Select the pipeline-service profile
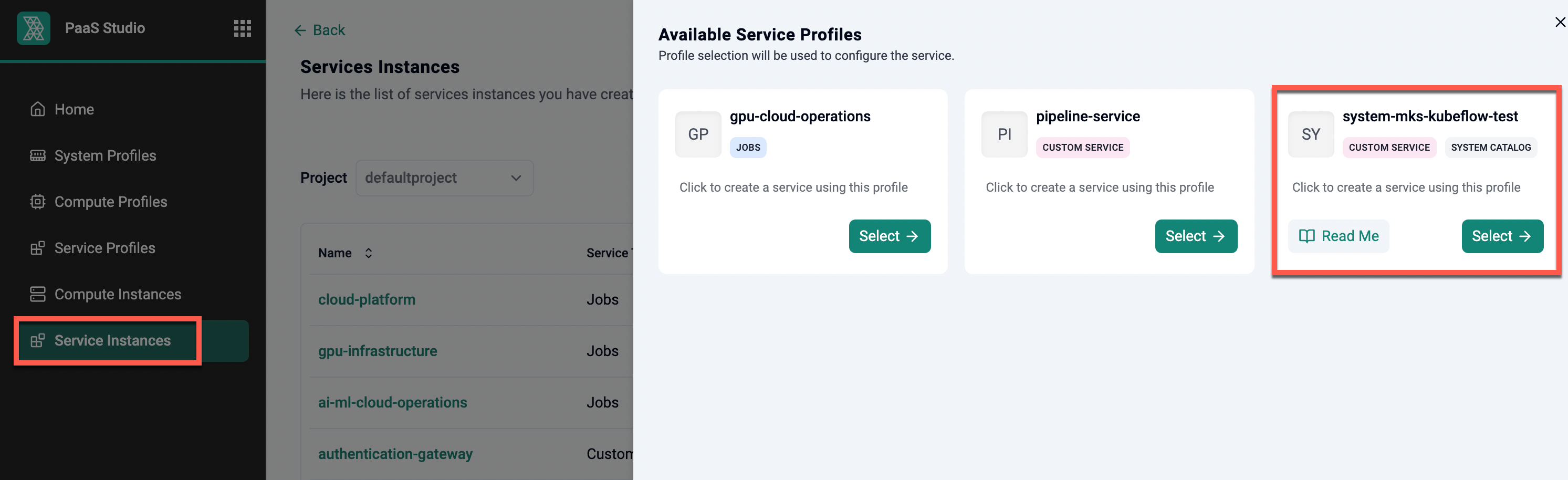1568x480 pixels. pyautogui.click(x=1196, y=236)
